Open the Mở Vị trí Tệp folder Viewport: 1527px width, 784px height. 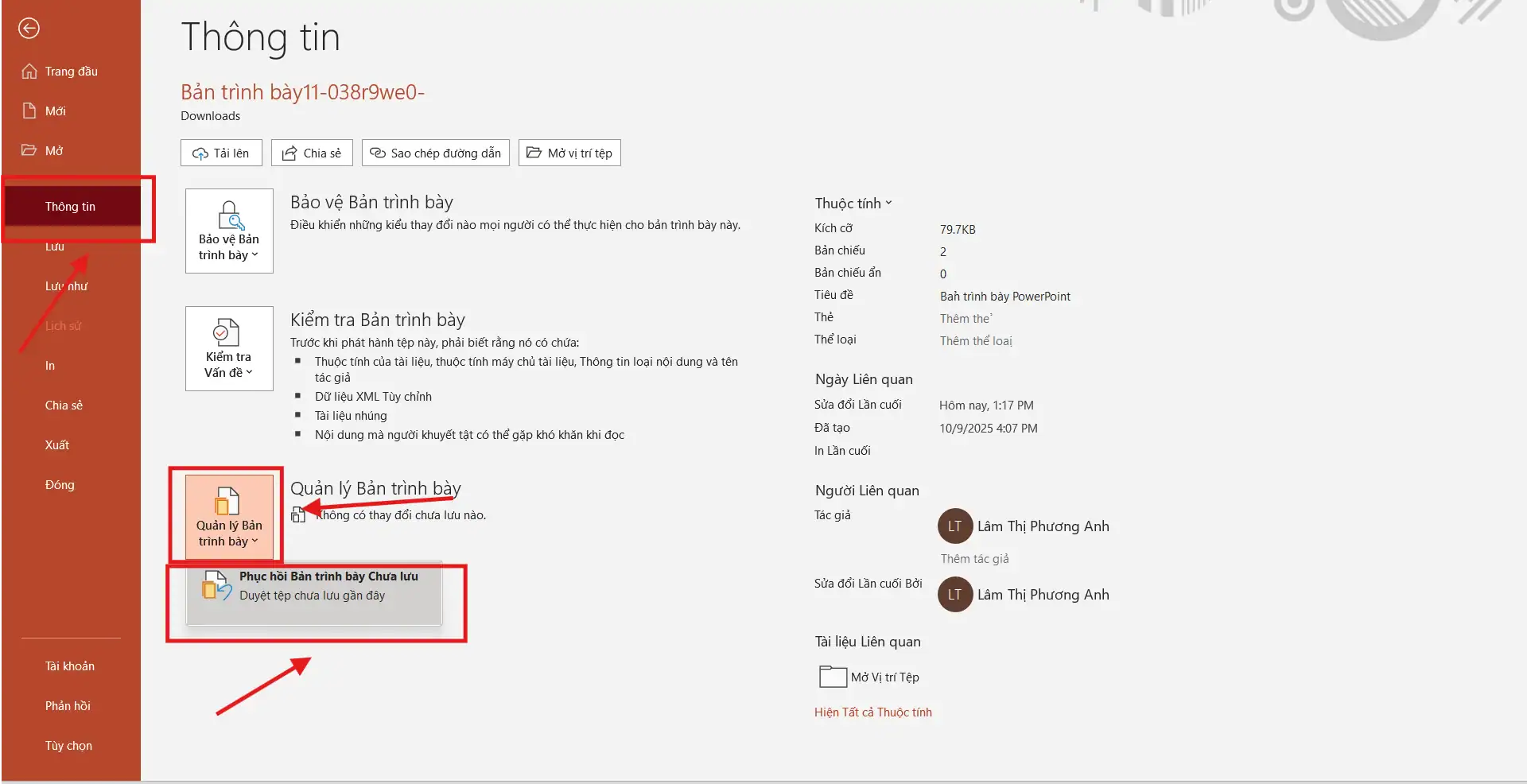pos(868,677)
